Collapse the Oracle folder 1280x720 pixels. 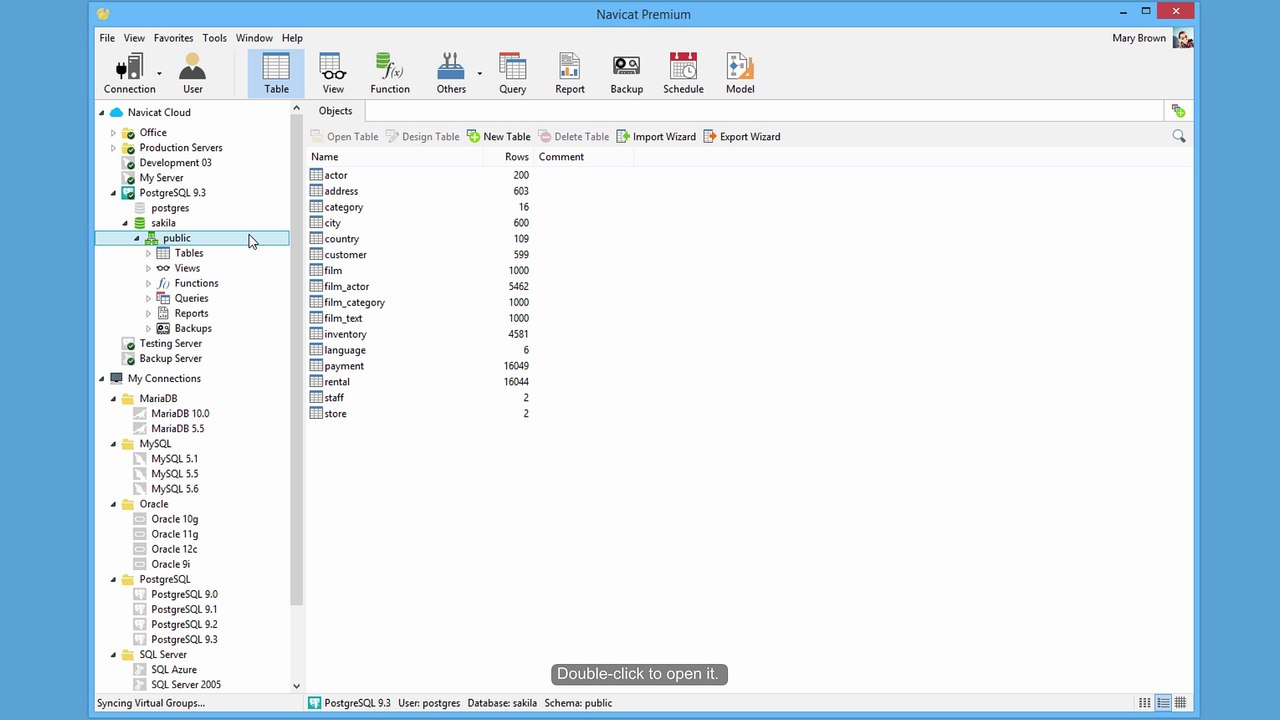(113, 505)
